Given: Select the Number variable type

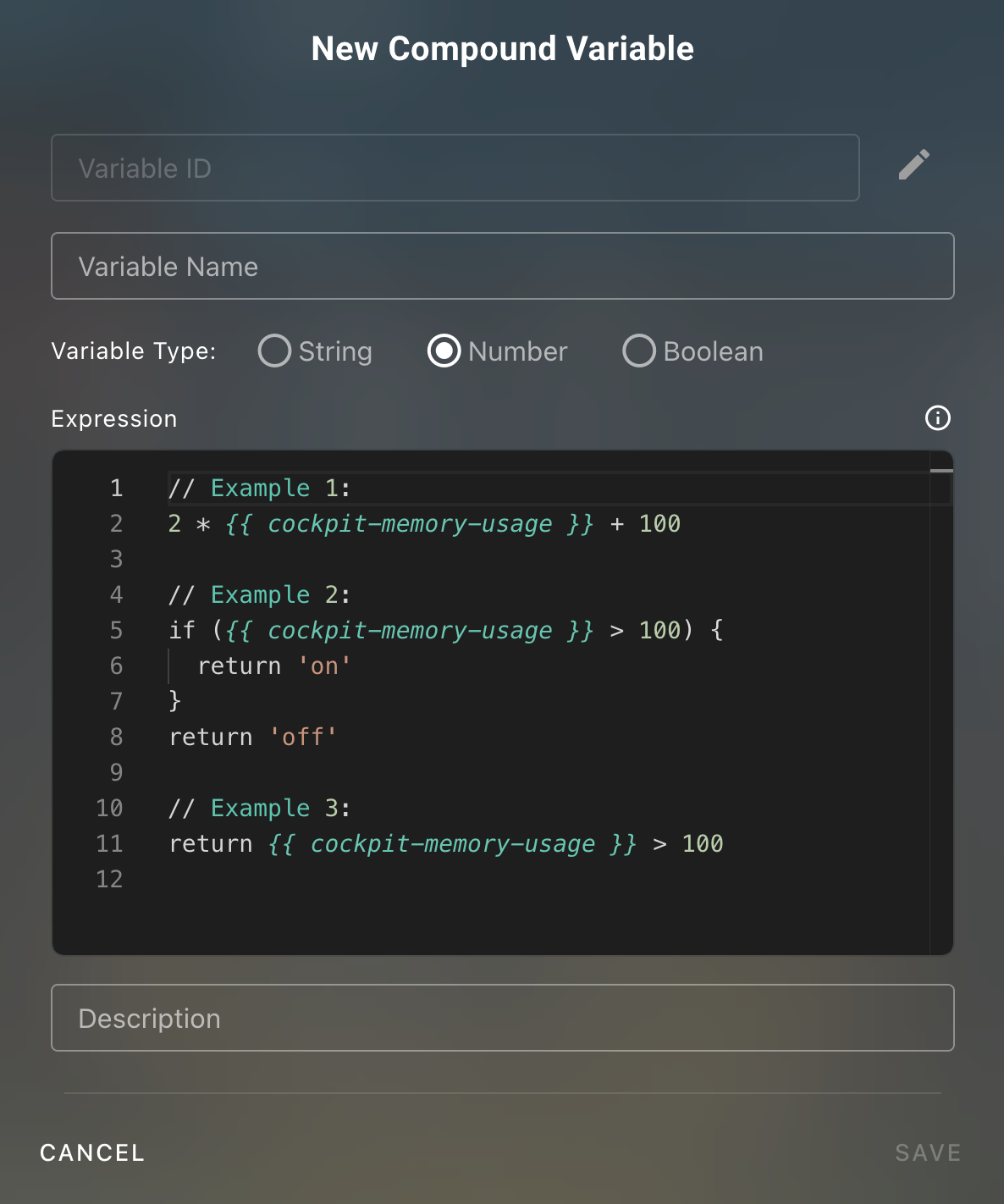Looking at the screenshot, I should tap(444, 351).
